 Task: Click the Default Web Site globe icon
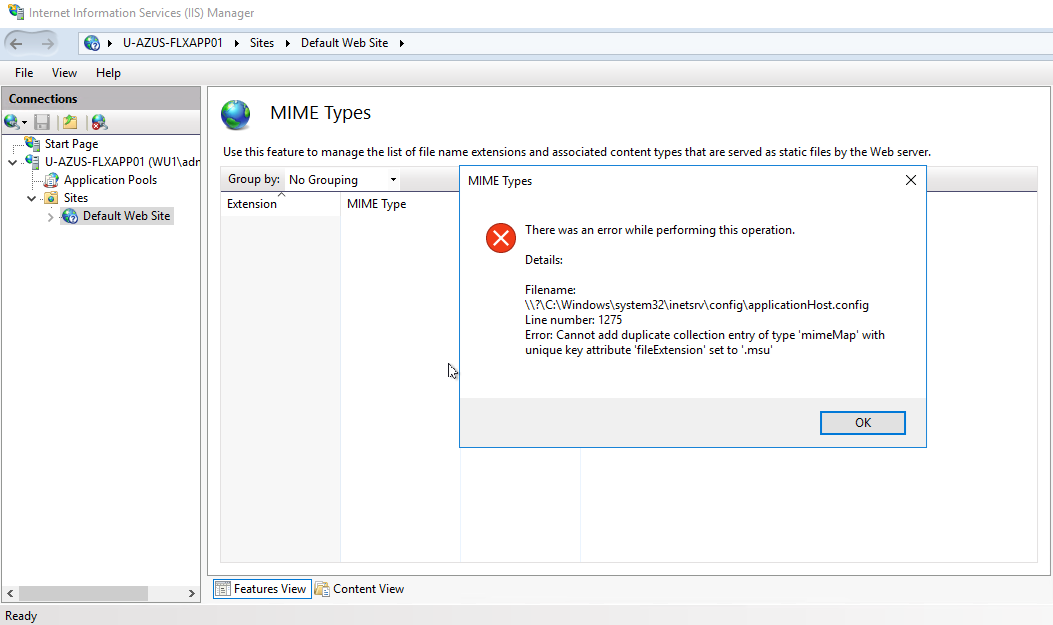click(x=70, y=216)
